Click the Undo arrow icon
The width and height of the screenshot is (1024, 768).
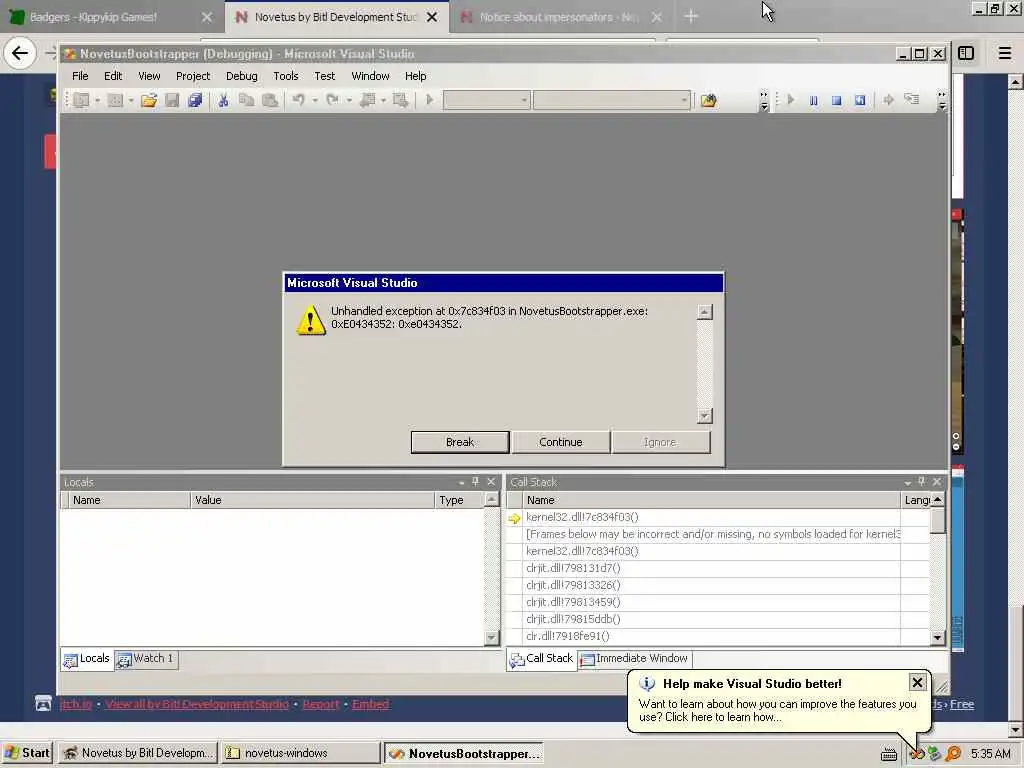pyautogui.click(x=298, y=100)
